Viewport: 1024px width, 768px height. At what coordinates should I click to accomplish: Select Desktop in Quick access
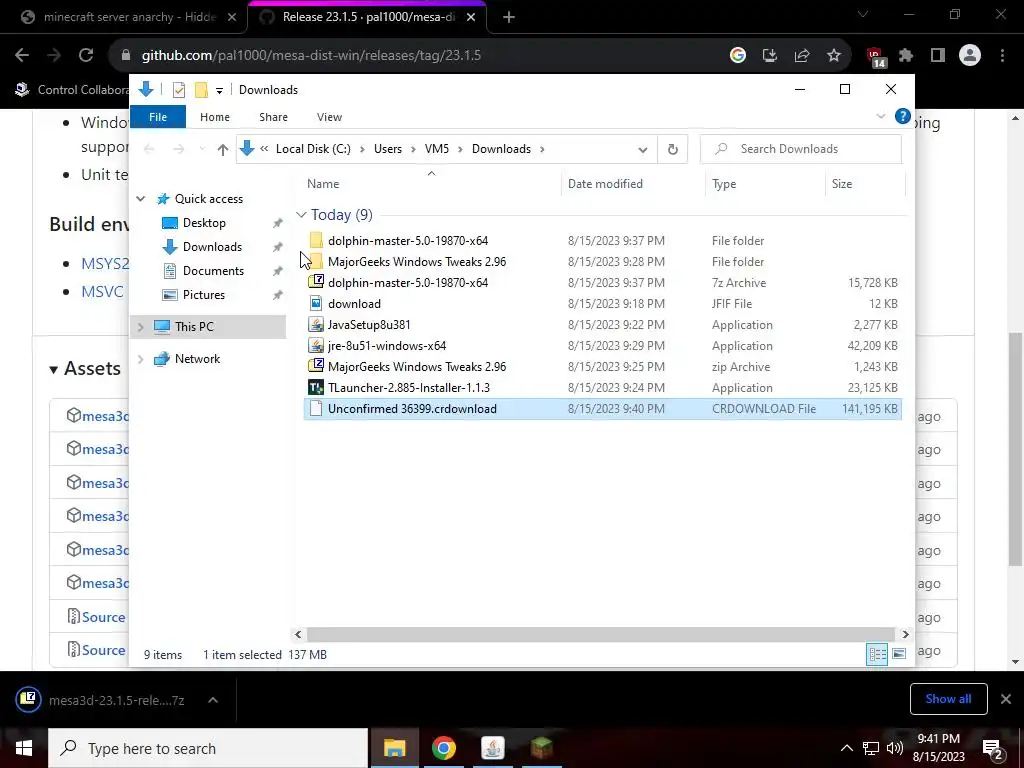click(204, 223)
